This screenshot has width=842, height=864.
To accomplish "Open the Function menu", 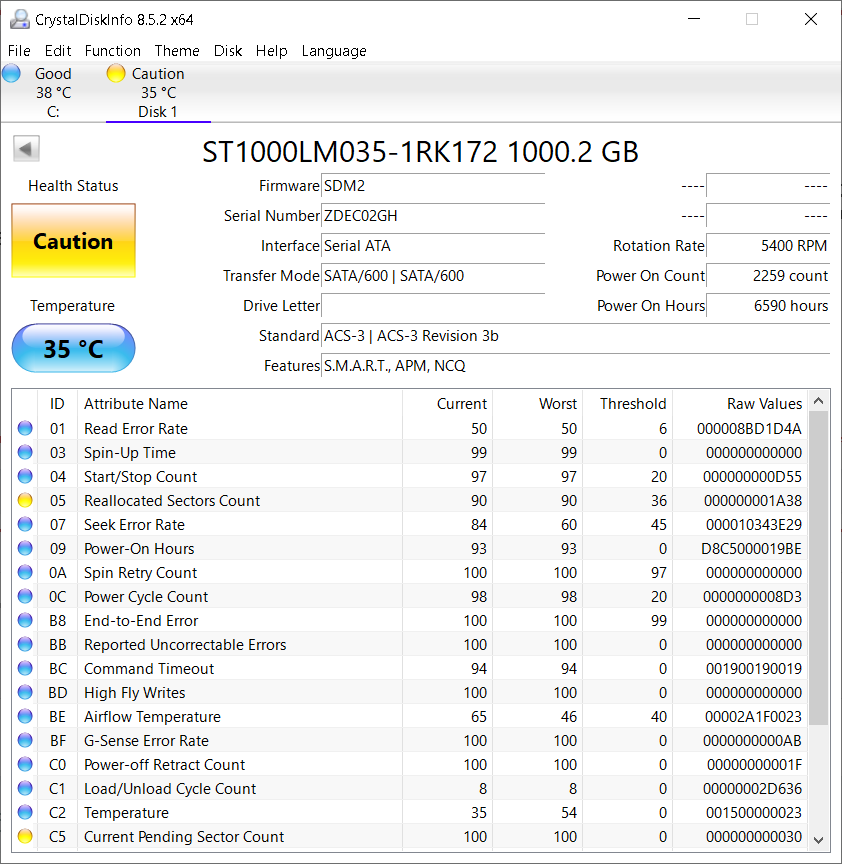I will pos(112,51).
